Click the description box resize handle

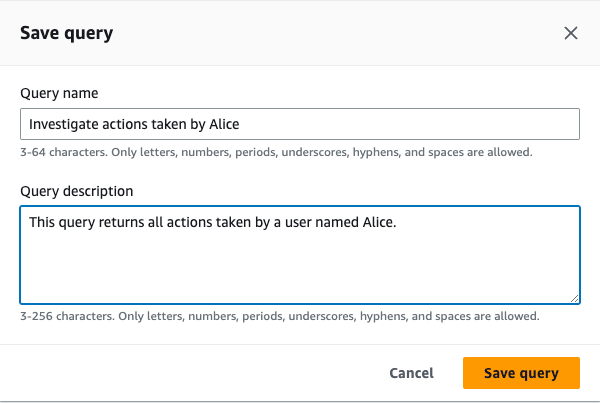574,297
